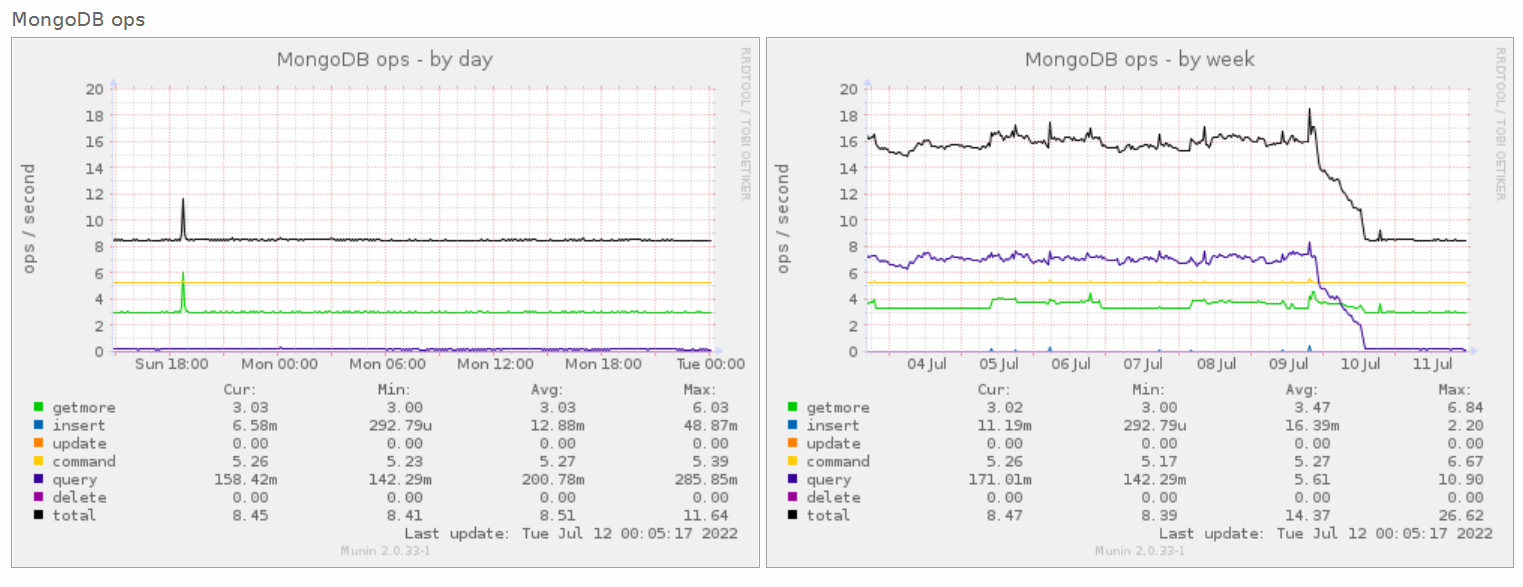Click '09 Jul' x-axis label
Screen dimensions: 1523x587
pyautogui.click(x=1289, y=364)
